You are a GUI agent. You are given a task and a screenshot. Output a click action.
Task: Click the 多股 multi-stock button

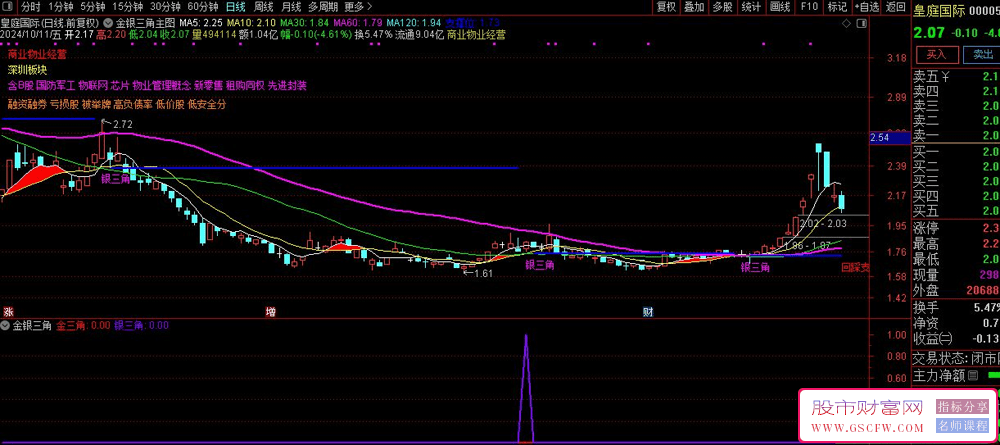723,7
